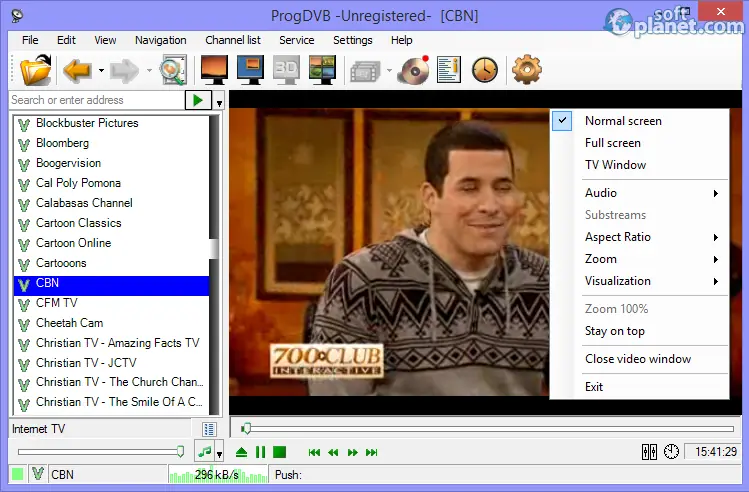This screenshot has width=749, height=492.
Task: Open the scheduler clock icon
Action: pyautogui.click(x=484, y=70)
